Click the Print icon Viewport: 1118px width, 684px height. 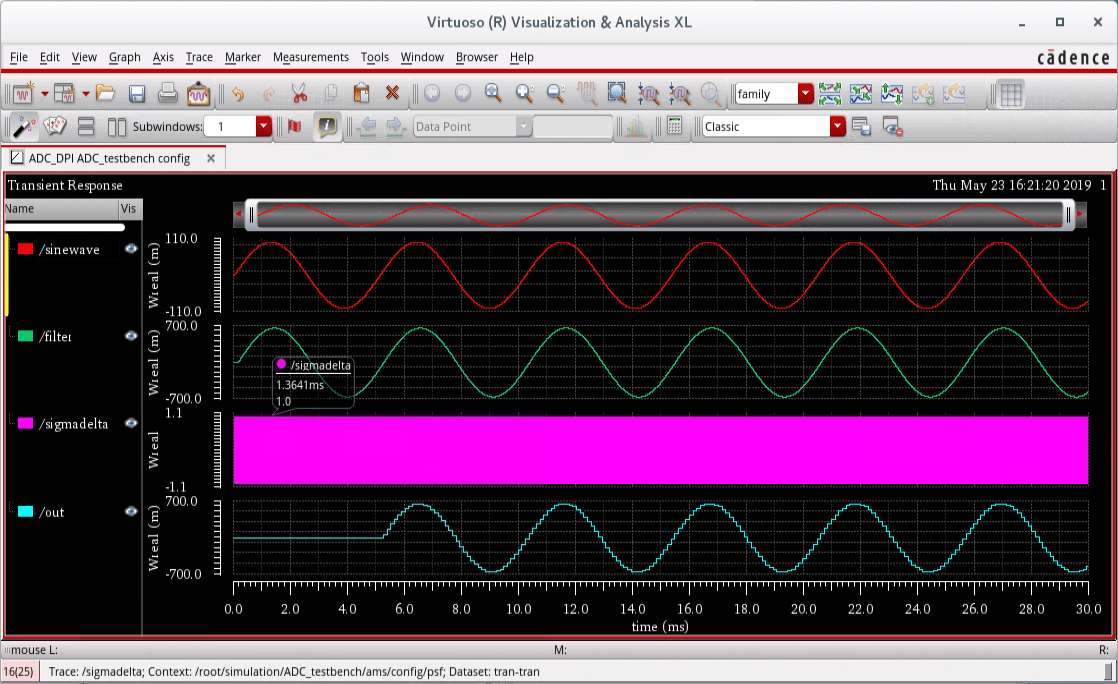[167, 94]
